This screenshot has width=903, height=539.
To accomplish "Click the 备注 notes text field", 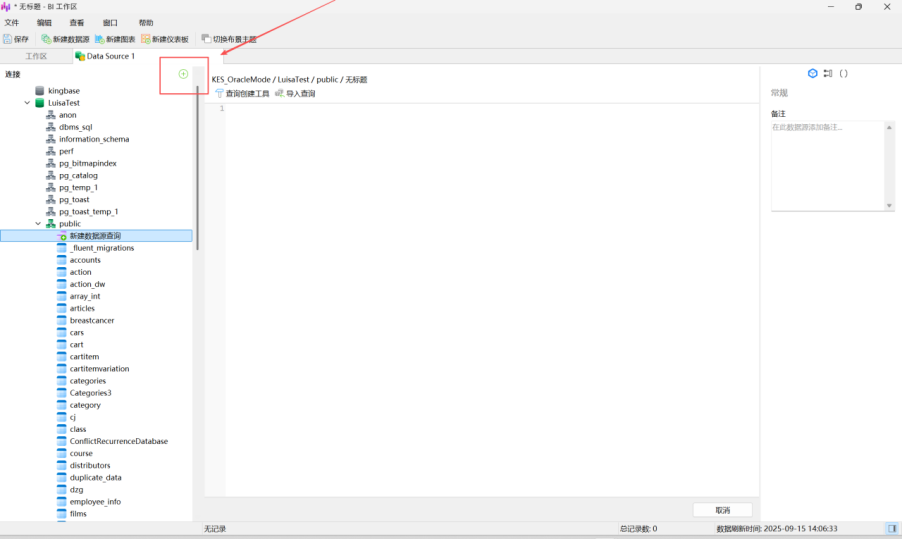I will pyautogui.click(x=830, y=165).
